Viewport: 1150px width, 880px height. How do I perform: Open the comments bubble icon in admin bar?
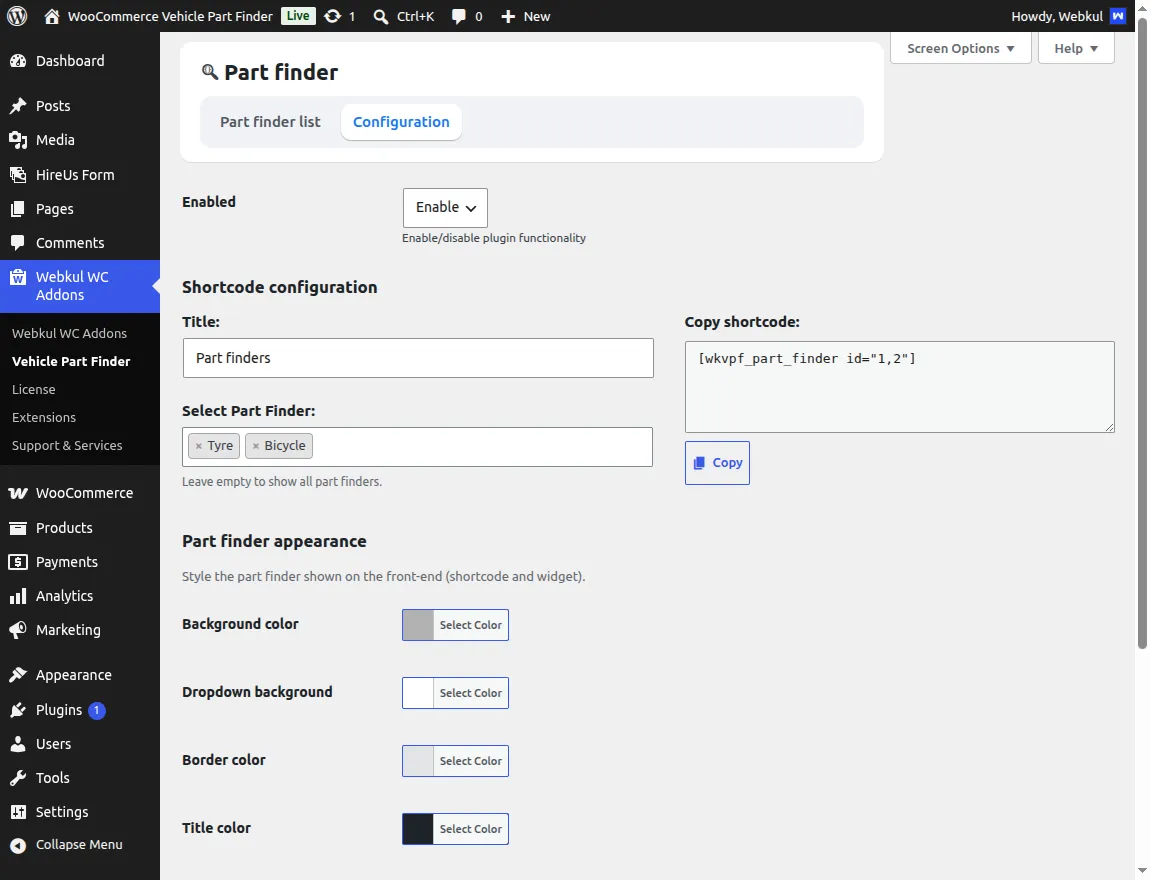tap(458, 16)
